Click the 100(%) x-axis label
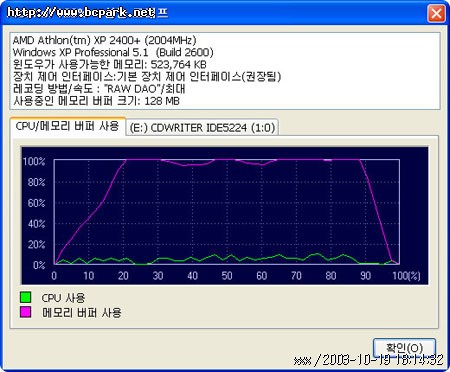The height and width of the screenshot is (372, 450). [x=406, y=276]
